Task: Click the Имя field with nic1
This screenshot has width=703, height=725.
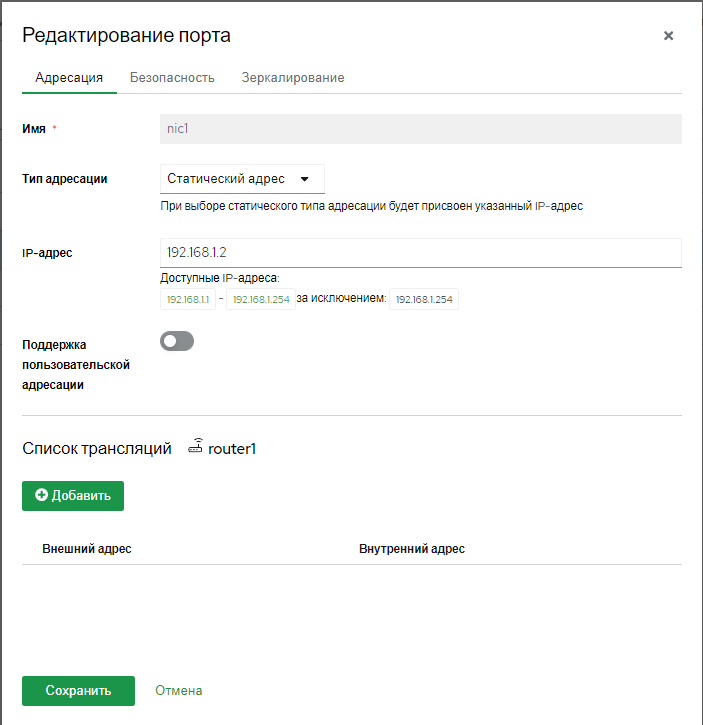Action: tap(421, 129)
